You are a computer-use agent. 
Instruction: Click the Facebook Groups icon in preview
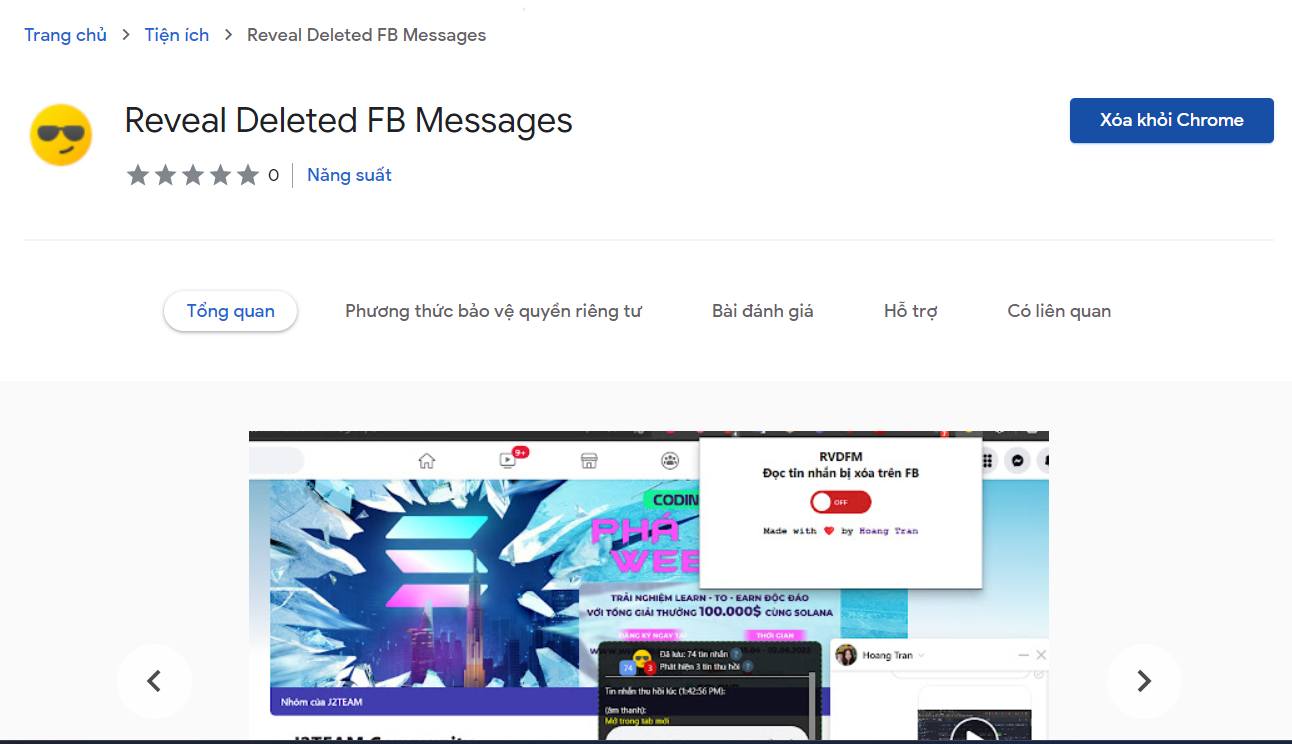click(x=670, y=461)
